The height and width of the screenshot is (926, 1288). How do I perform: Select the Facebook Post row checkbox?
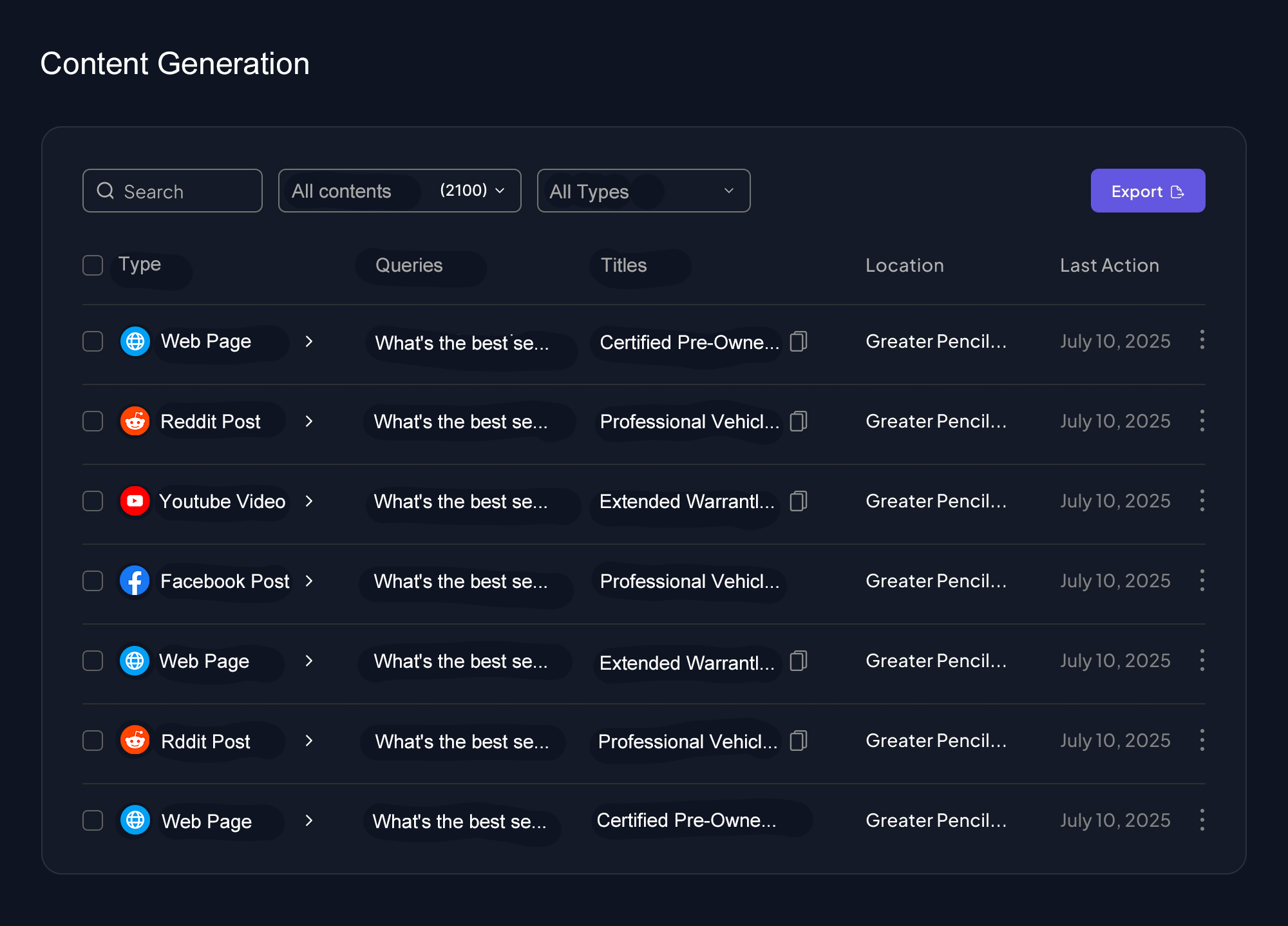(x=93, y=581)
